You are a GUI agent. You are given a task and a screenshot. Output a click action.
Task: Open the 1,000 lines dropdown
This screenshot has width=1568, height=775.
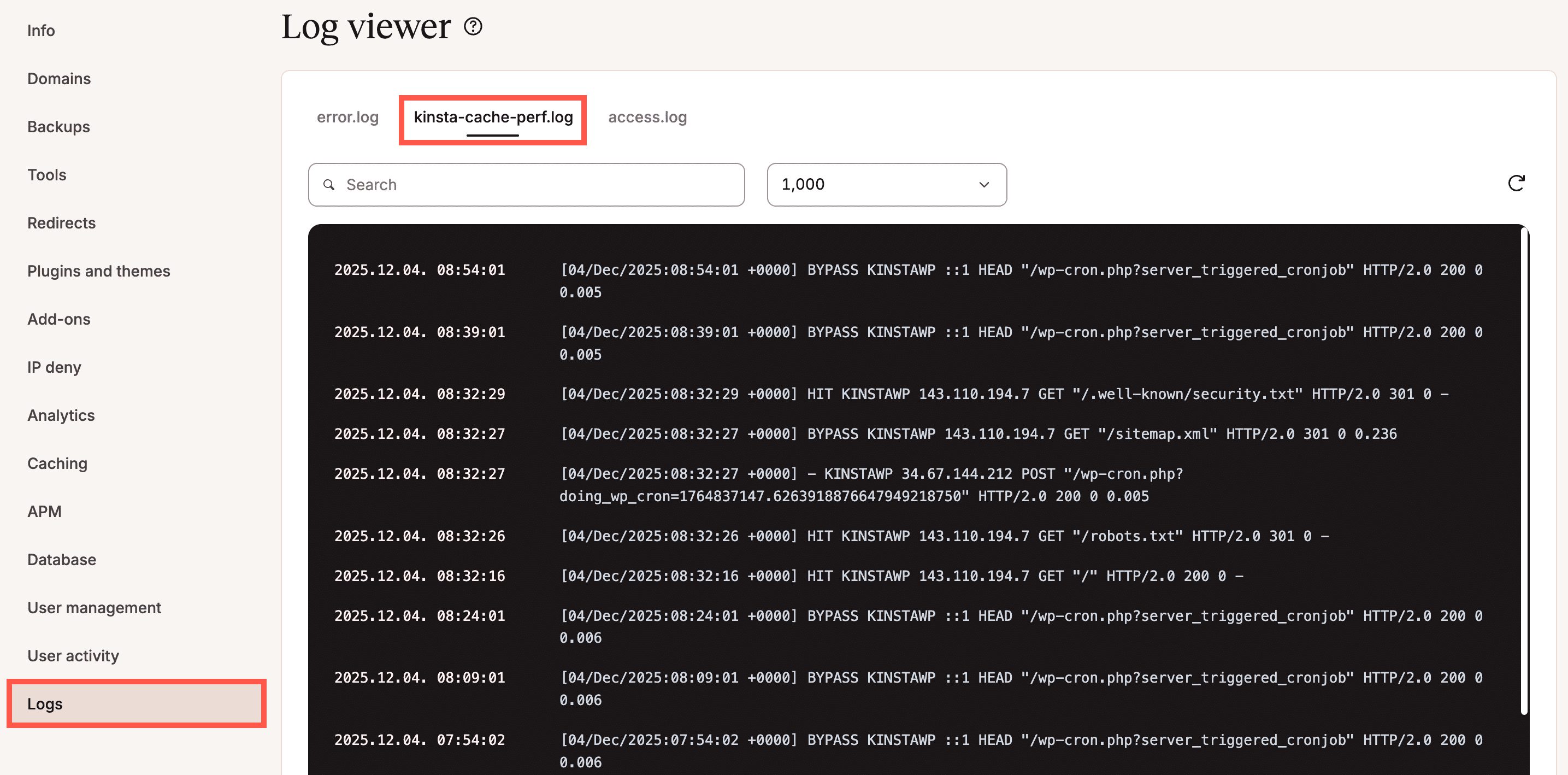point(886,185)
